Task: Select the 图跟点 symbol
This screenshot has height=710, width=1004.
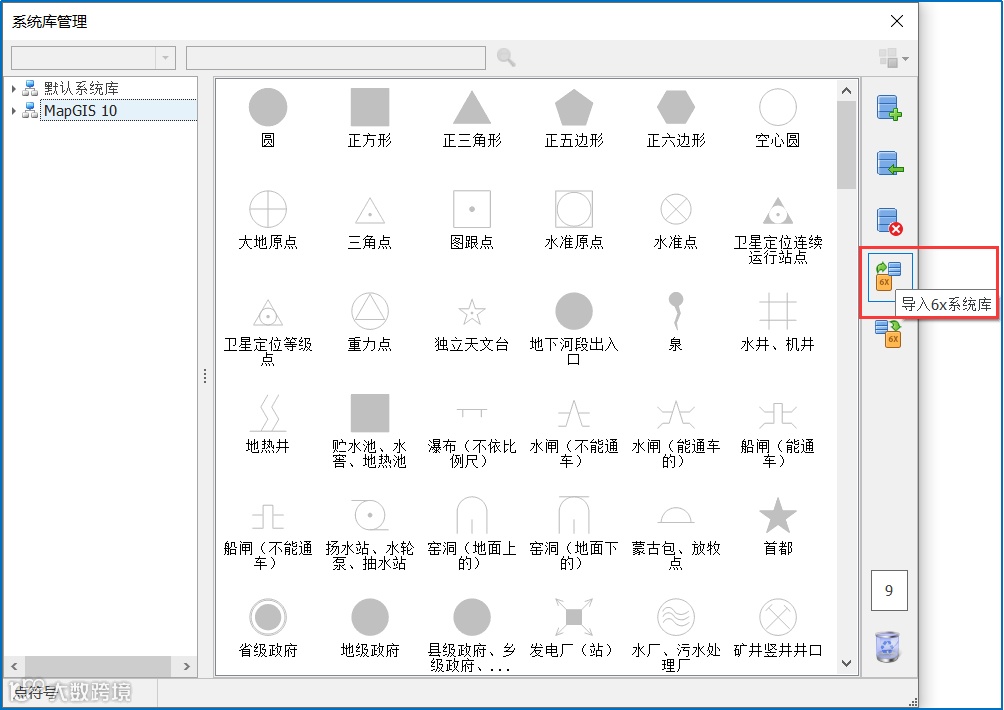Action: tap(472, 220)
